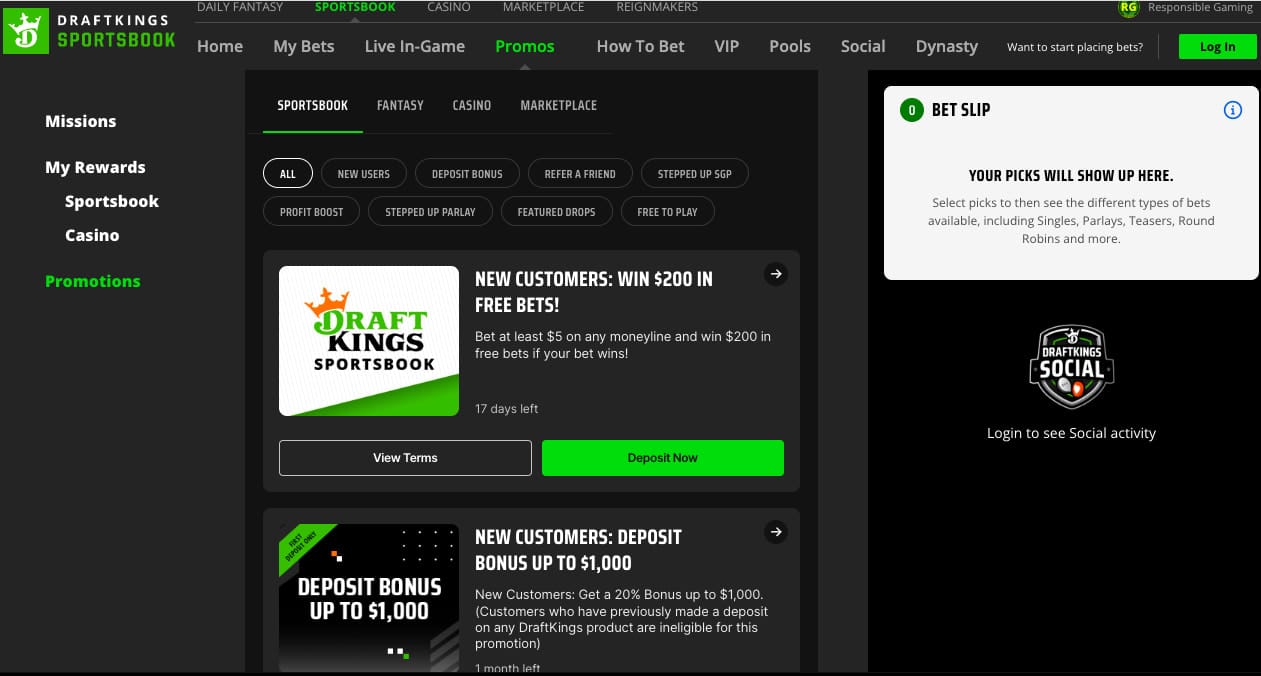Viewport: 1261px width, 676px height.
Task: Click arrow icon on Win $200 promo
Action: [x=775, y=274]
